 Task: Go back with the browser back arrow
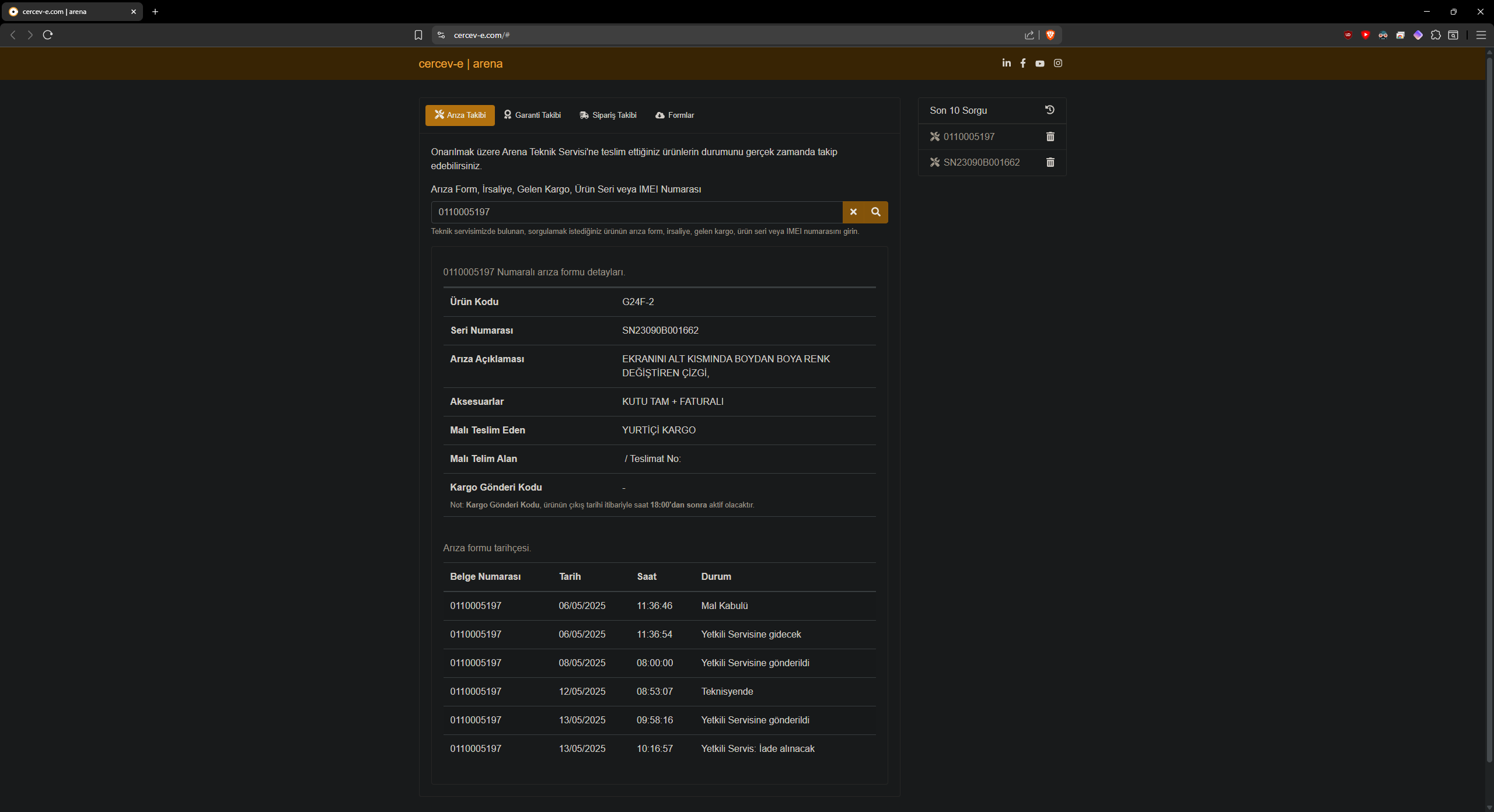point(13,35)
